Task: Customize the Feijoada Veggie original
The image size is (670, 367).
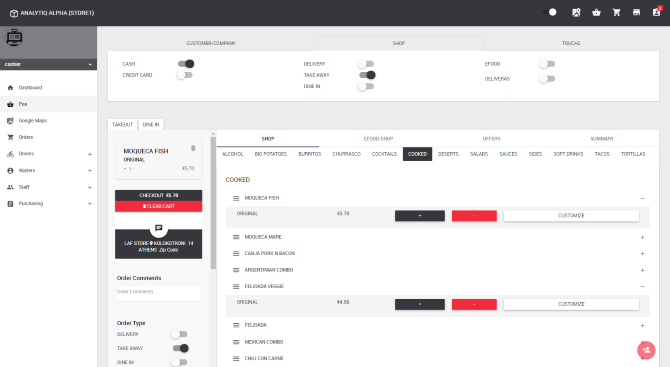Action: pos(571,304)
